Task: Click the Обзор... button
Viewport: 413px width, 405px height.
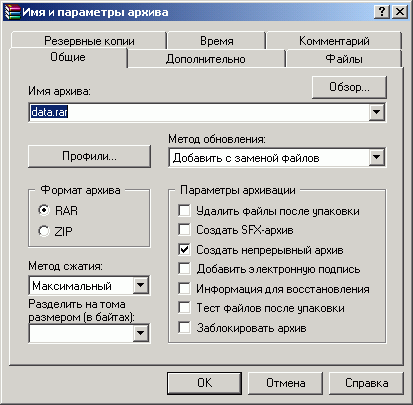Action: tap(349, 87)
